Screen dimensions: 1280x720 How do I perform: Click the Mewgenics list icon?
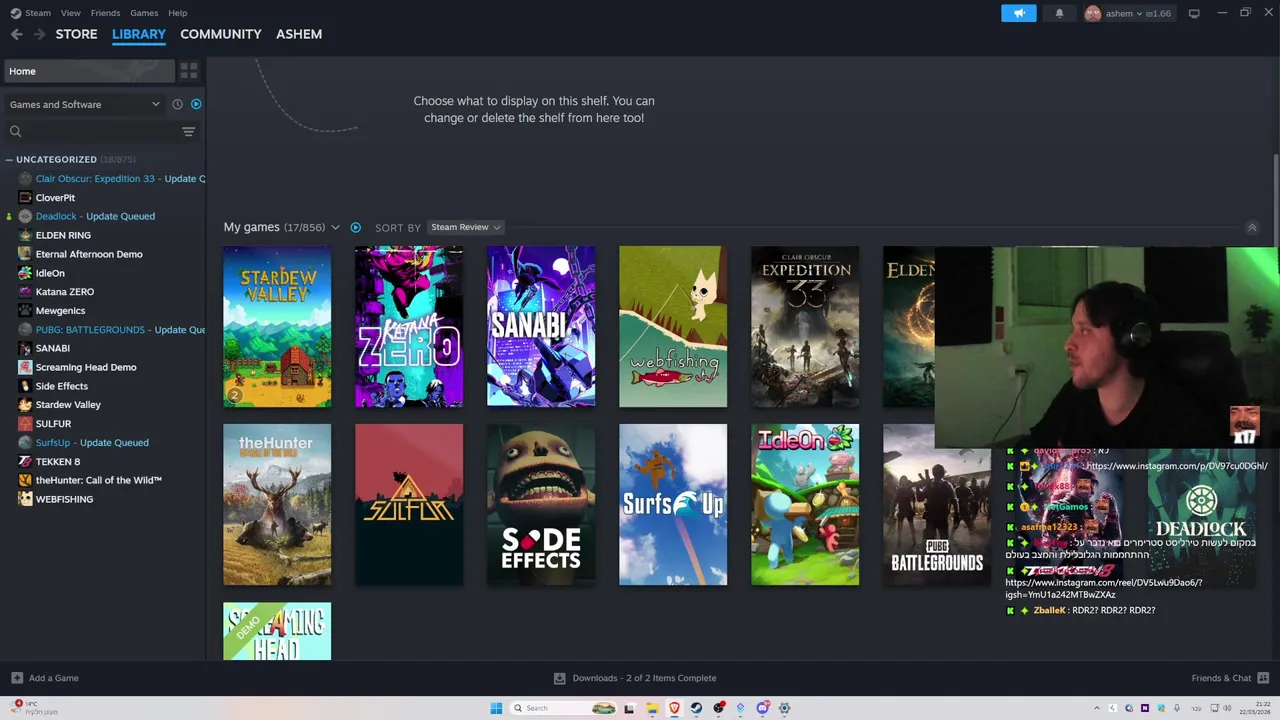point(25,310)
